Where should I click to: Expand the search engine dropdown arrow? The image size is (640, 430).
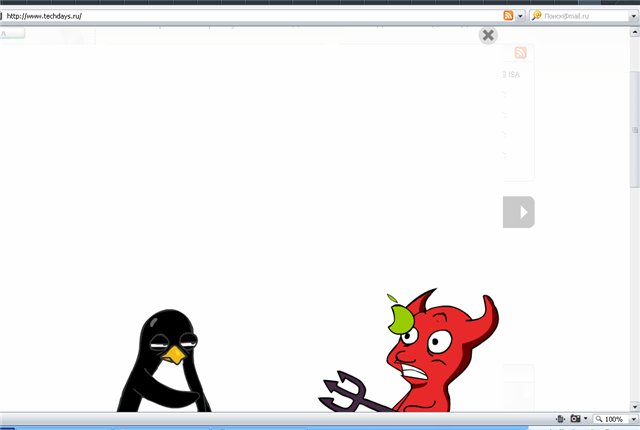634,16
